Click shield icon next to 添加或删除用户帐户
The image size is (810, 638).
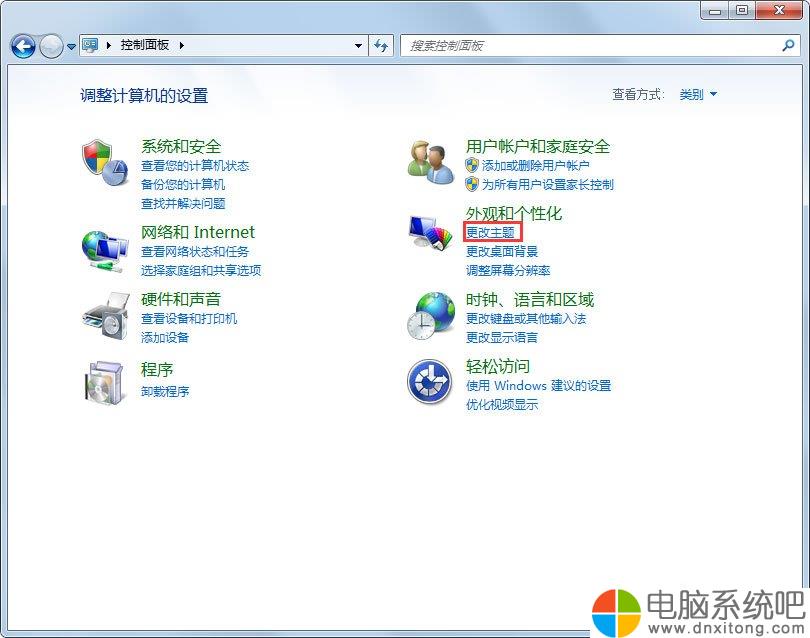472,165
